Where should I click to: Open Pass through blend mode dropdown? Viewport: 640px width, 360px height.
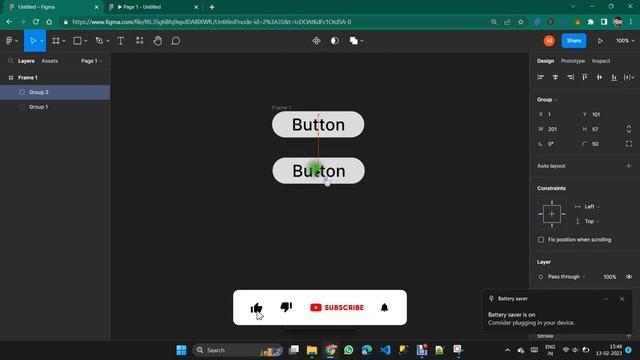(x=567, y=277)
